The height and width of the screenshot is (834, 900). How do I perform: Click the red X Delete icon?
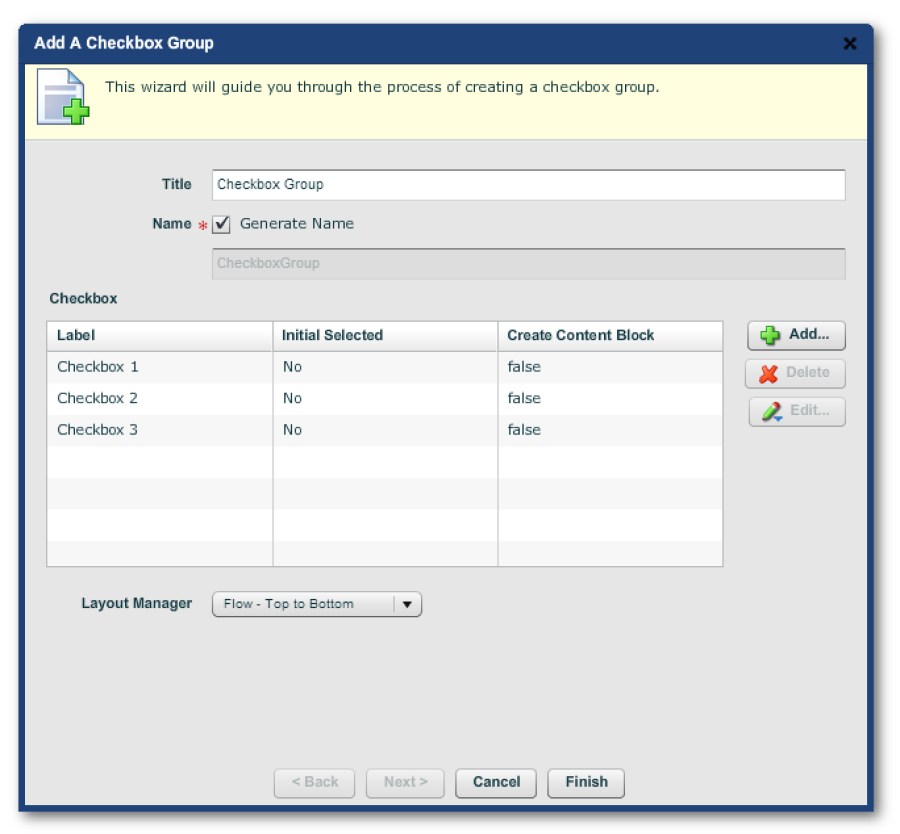(x=769, y=374)
